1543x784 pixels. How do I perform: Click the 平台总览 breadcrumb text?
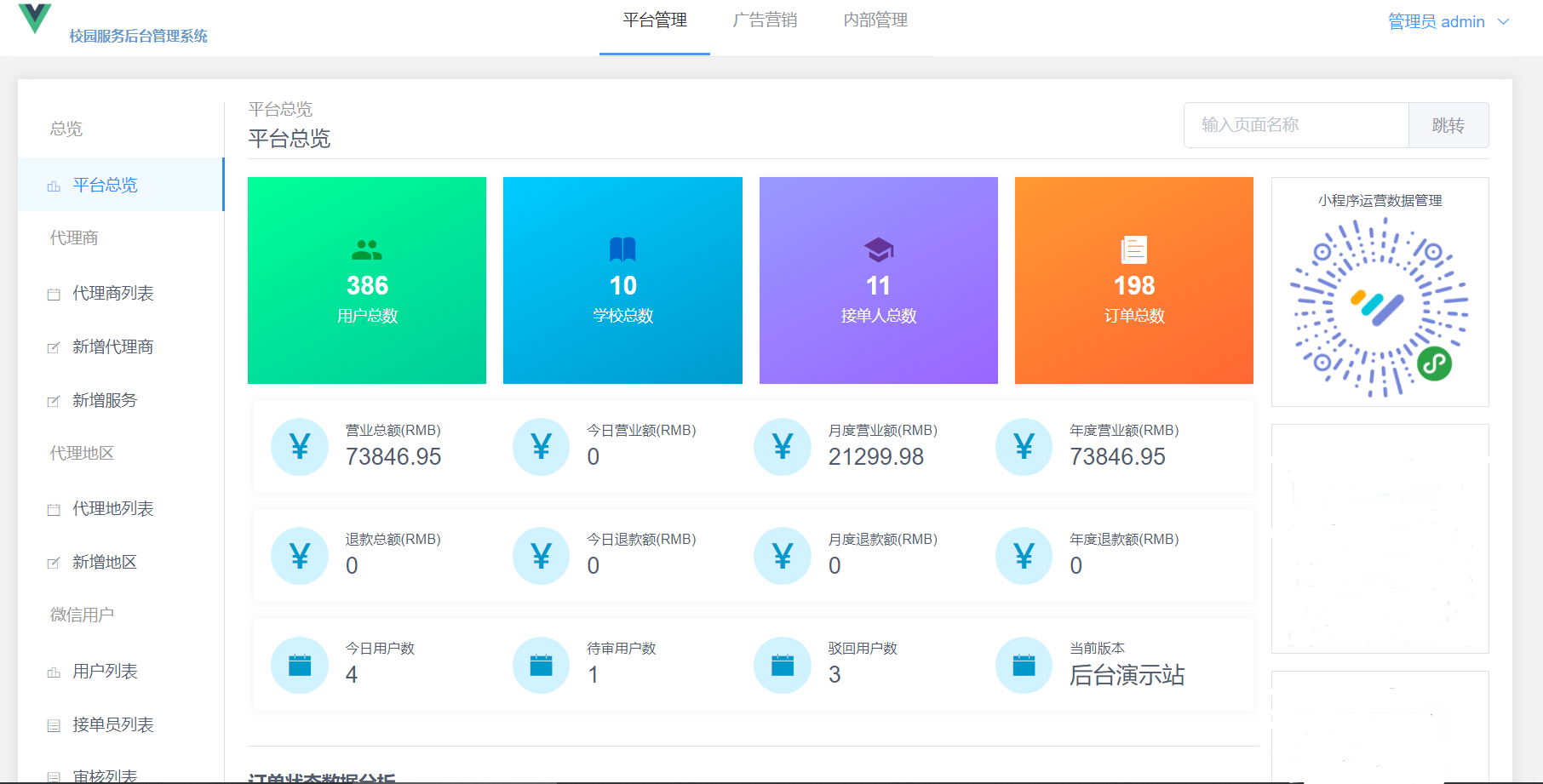(280, 109)
